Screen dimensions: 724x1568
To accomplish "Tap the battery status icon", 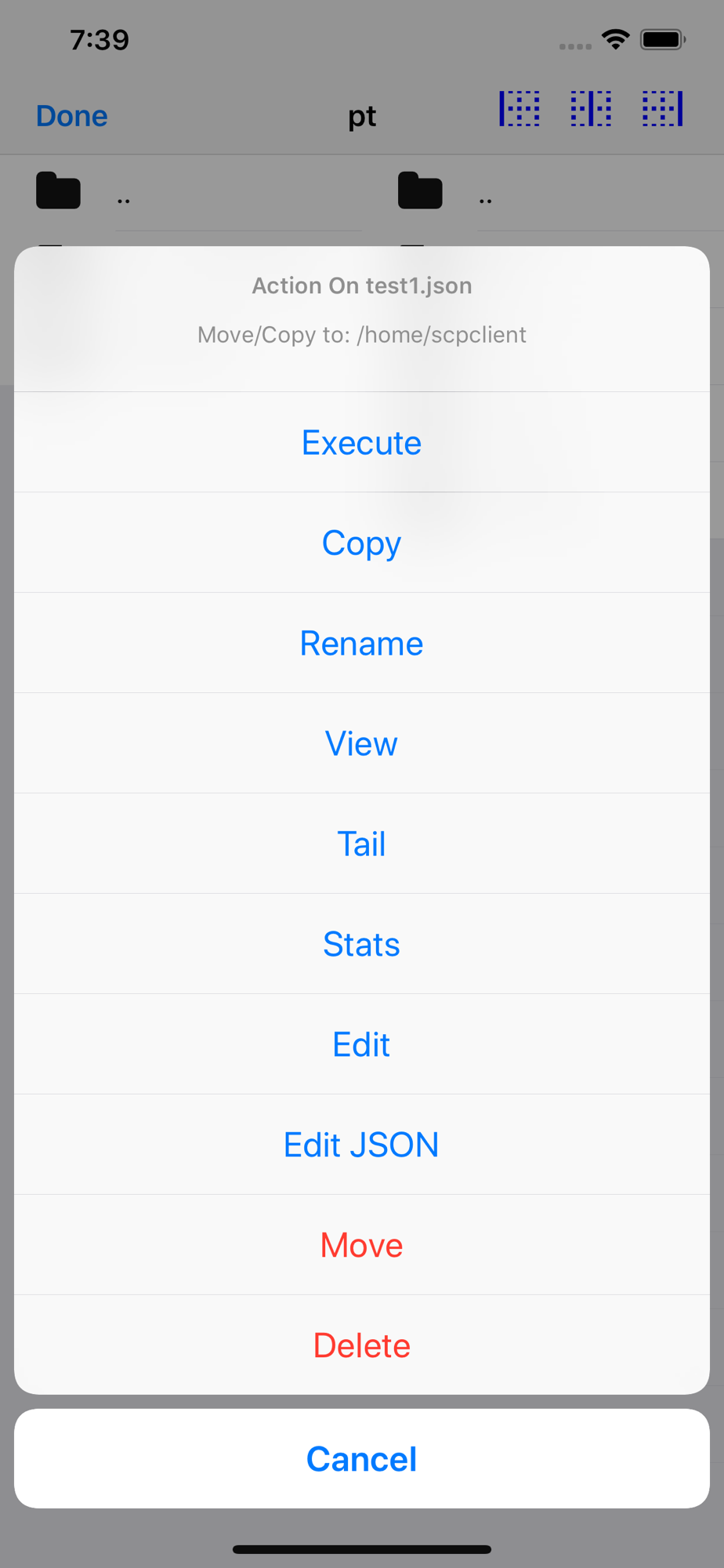I will [663, 39].
